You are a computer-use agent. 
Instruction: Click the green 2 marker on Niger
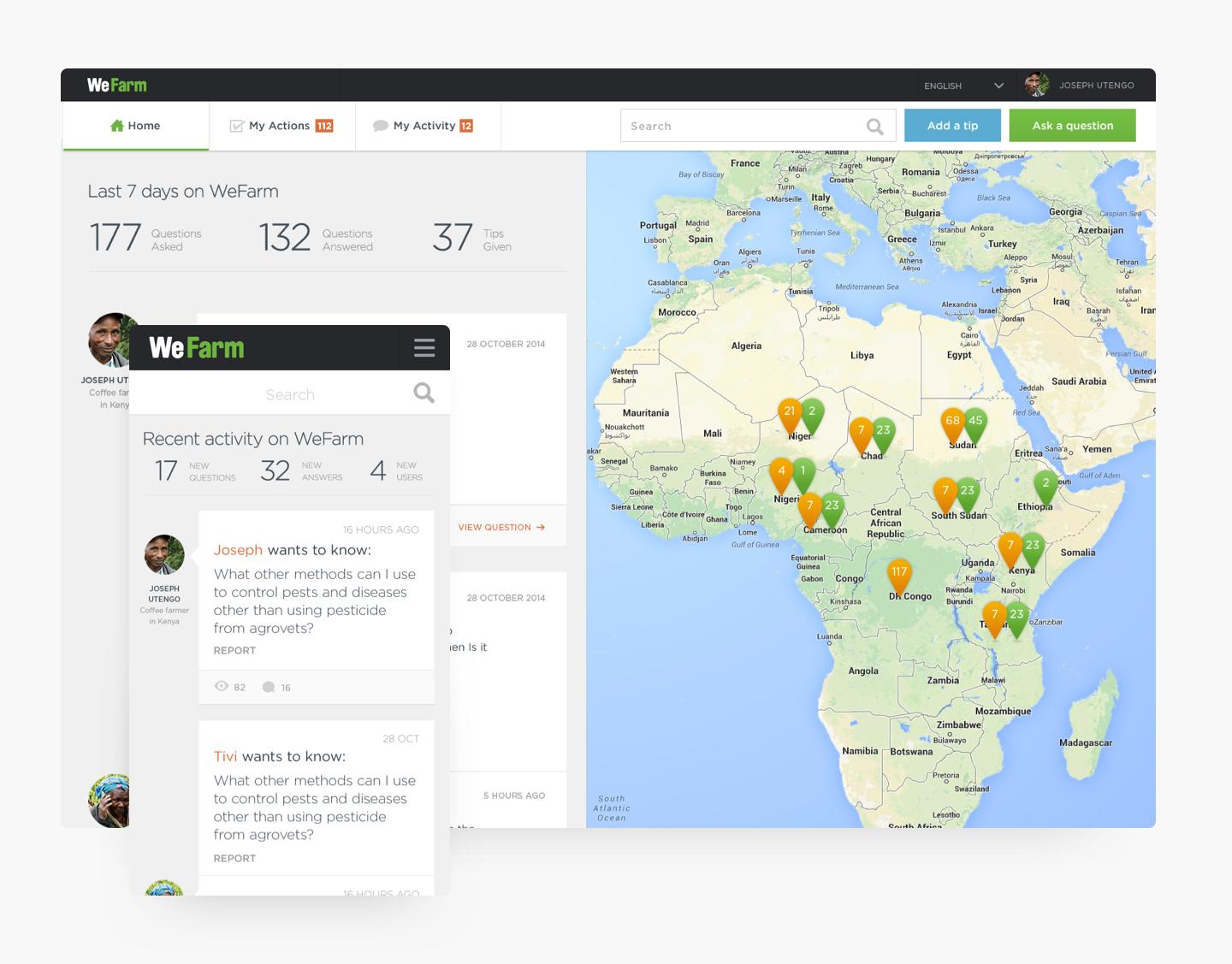[812, 414]
